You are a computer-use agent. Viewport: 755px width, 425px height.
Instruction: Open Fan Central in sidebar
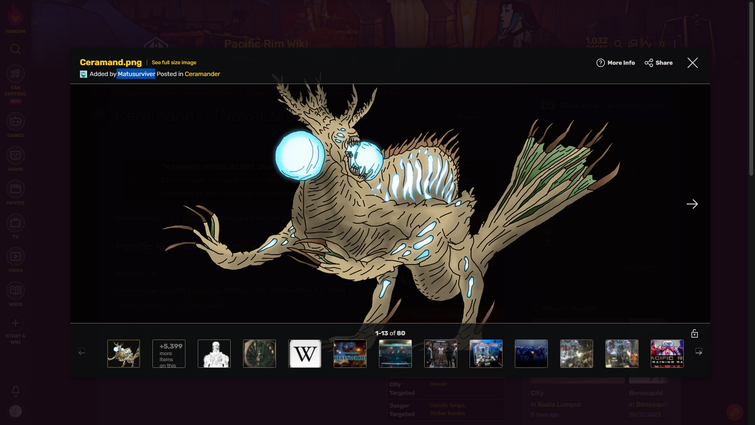pos(15,84)
